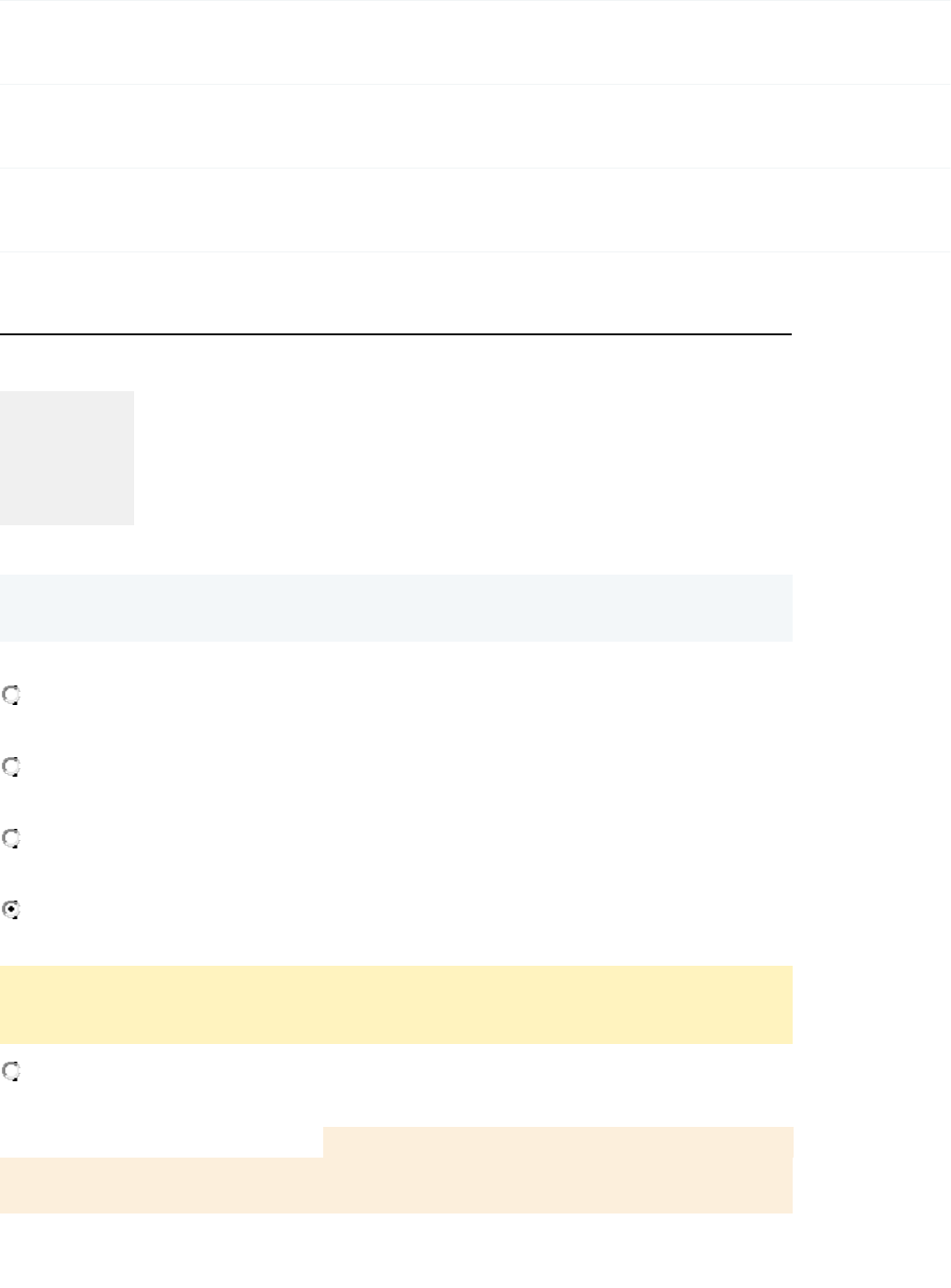The width and height of the screenshot is (951, 1288).
Task: Click the blank row above the black divider
Action: [x=396, y=292]
